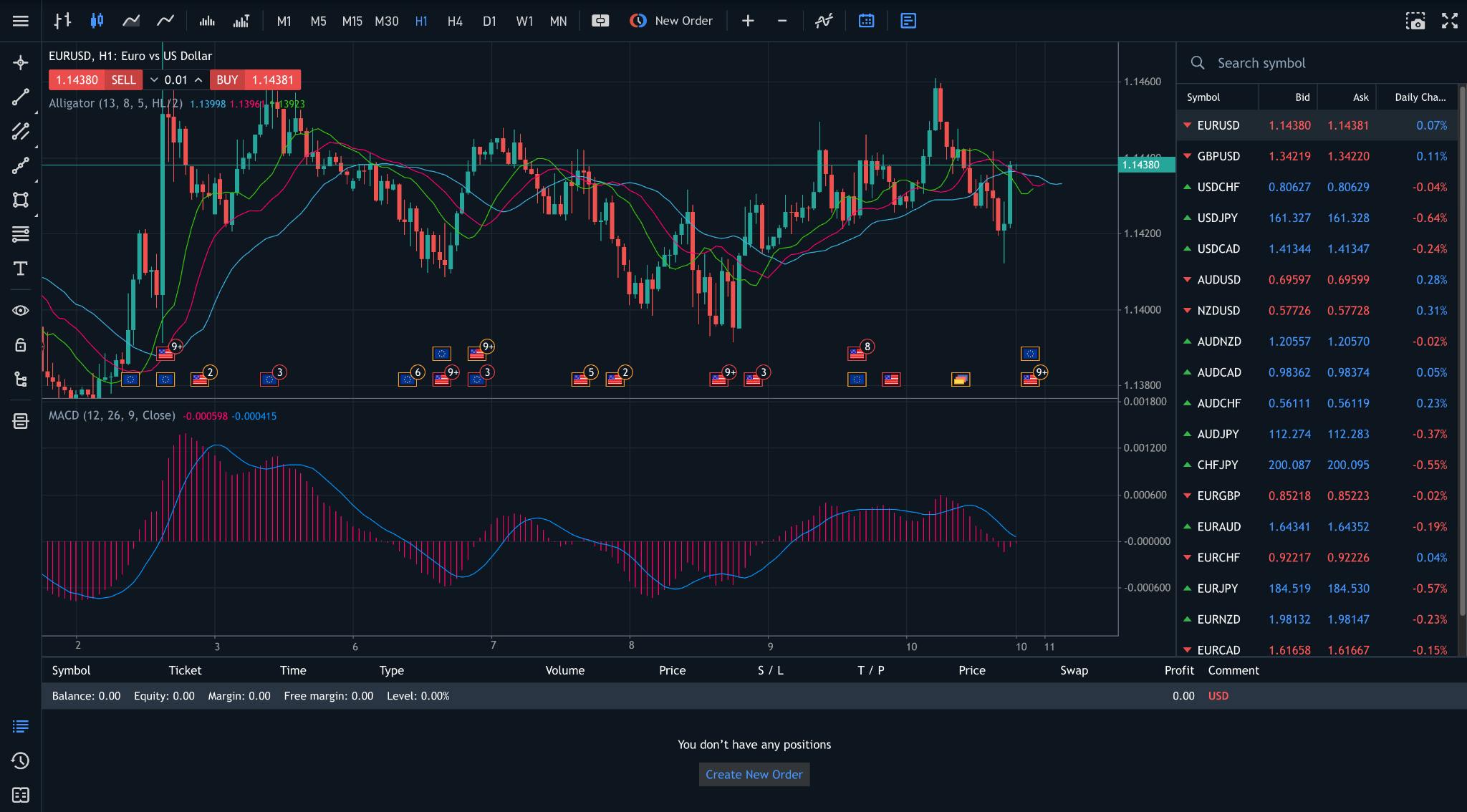Screen dimensions: 1467x812
Task: Select the trend line drawing tool
Action: click(21, 97)
